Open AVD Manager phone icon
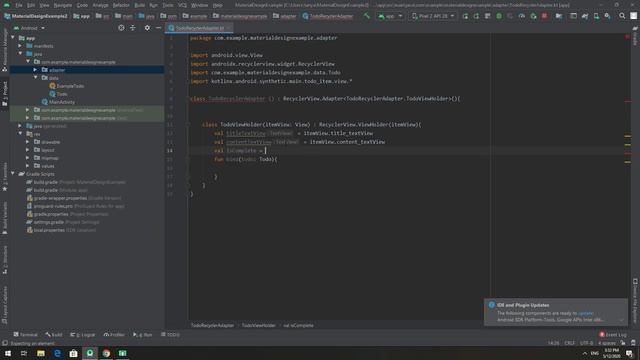Screen dimensions: 640x360 click(596, 16)
